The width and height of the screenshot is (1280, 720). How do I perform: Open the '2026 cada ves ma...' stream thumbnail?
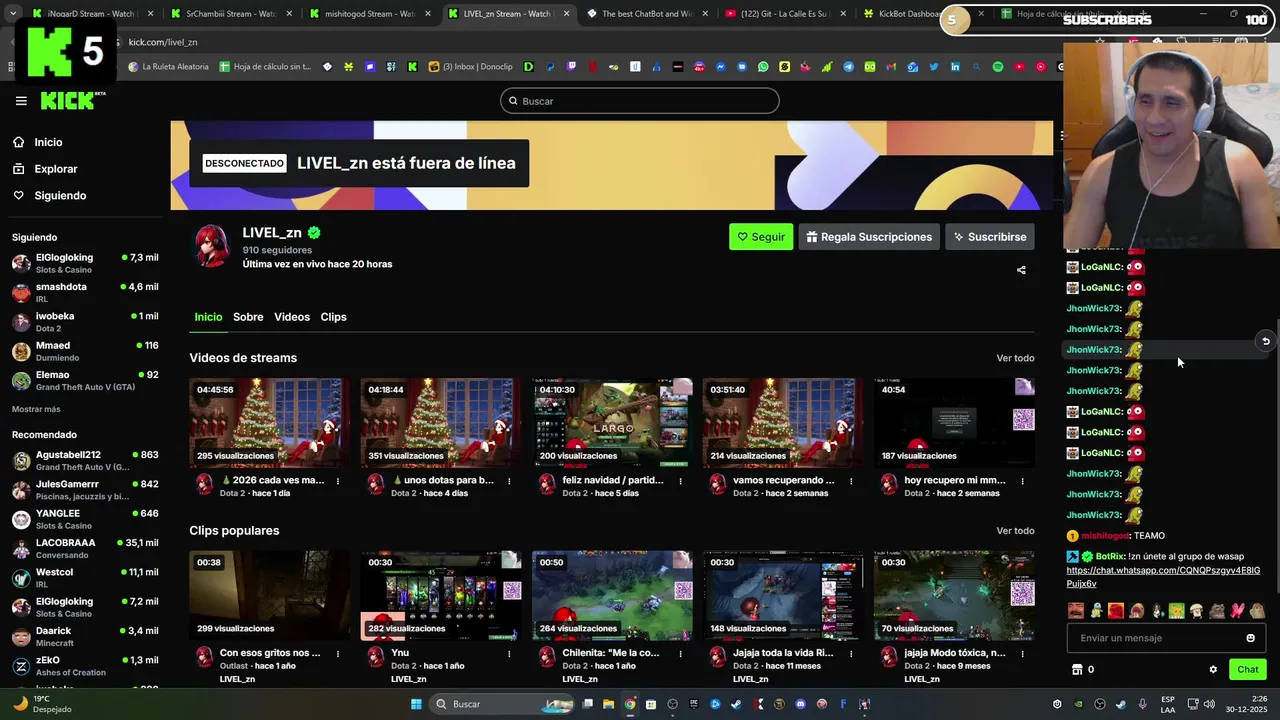coord(270,423)
